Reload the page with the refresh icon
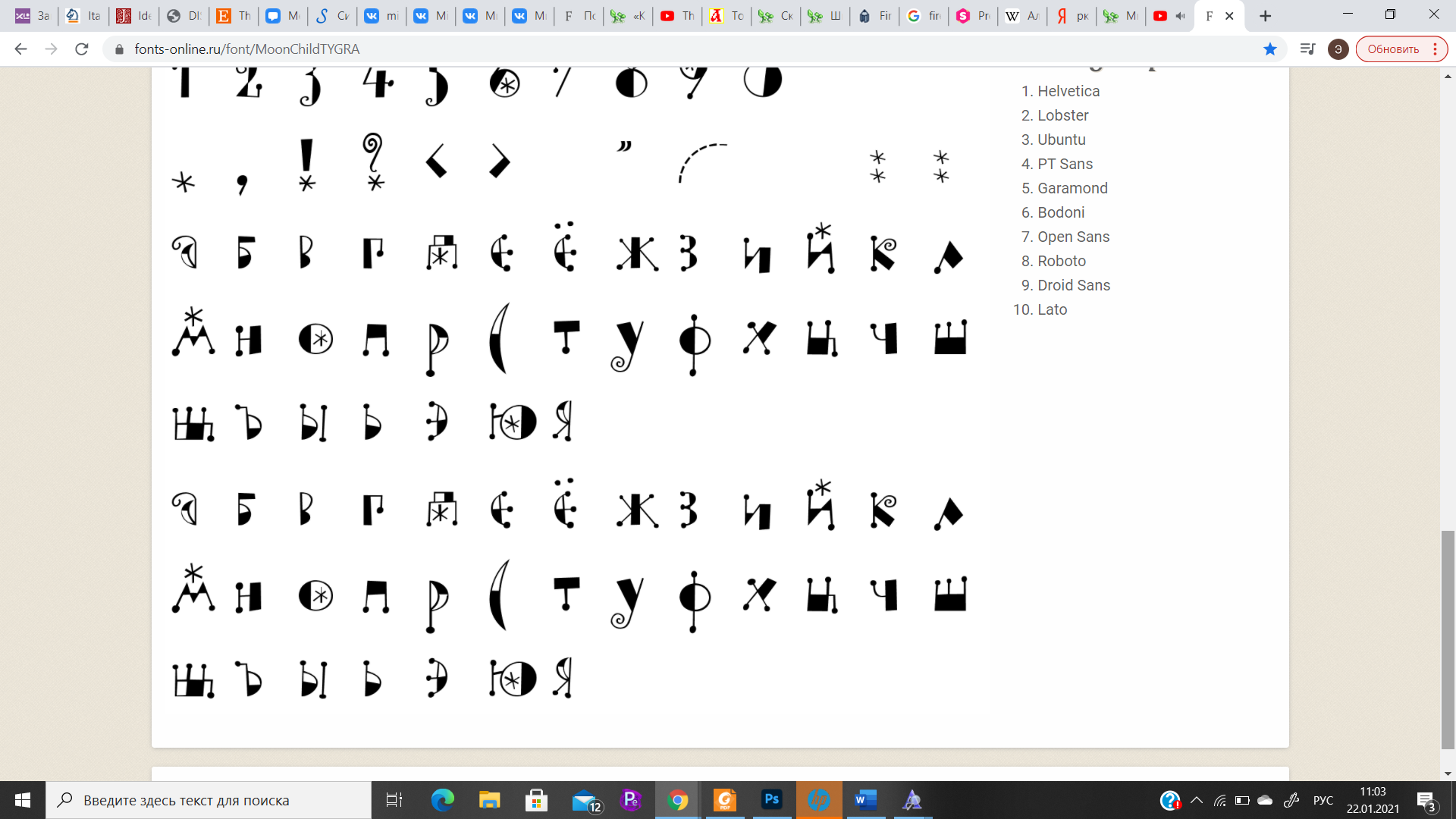 coord(82,49)
